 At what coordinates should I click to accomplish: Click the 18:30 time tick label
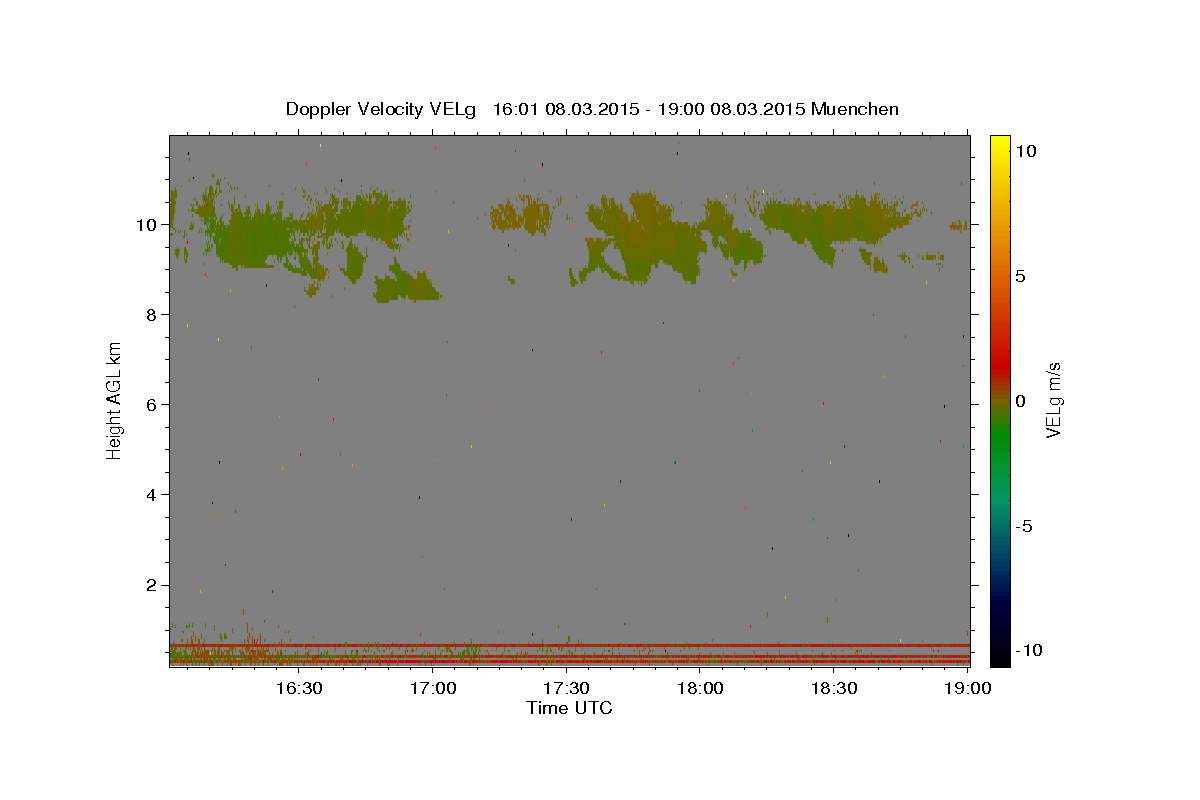[835, 688]
